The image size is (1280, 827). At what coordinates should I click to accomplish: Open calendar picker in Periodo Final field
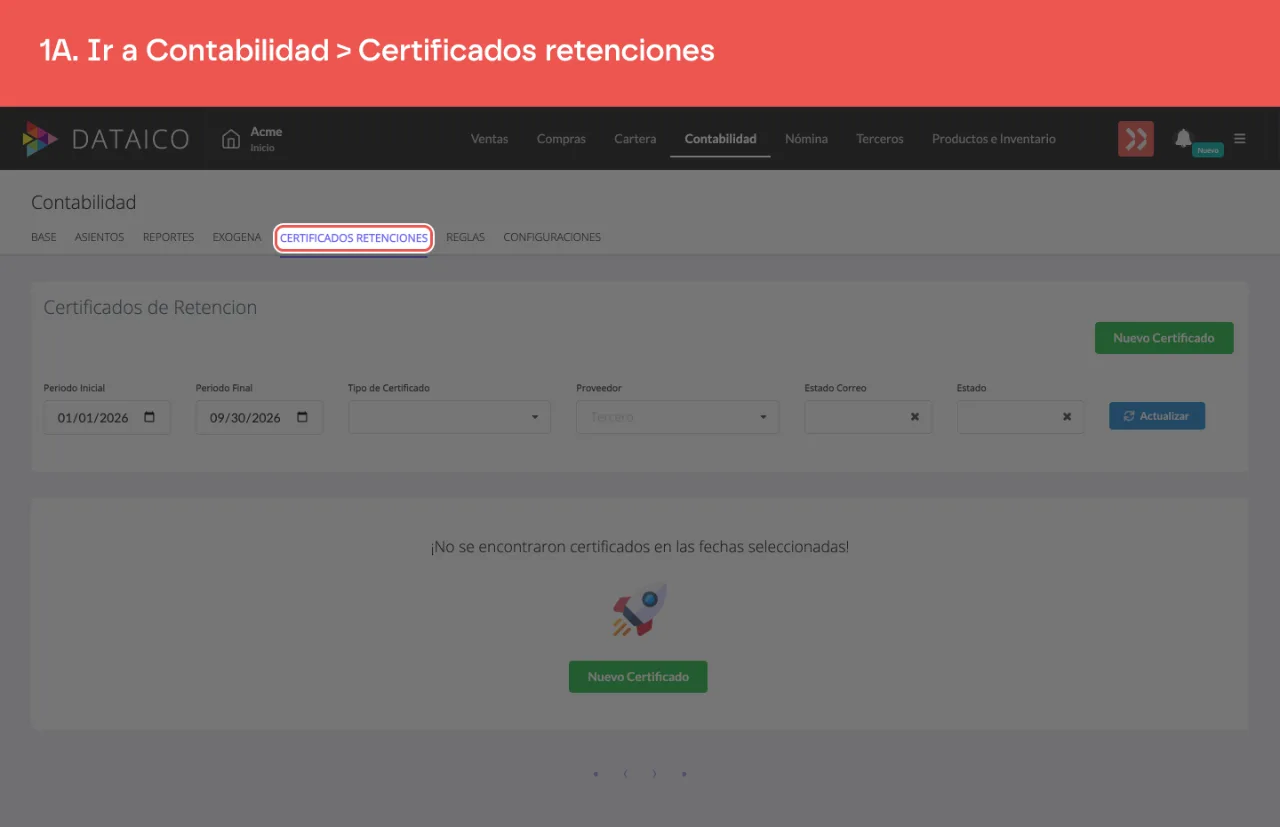[302, 417]
